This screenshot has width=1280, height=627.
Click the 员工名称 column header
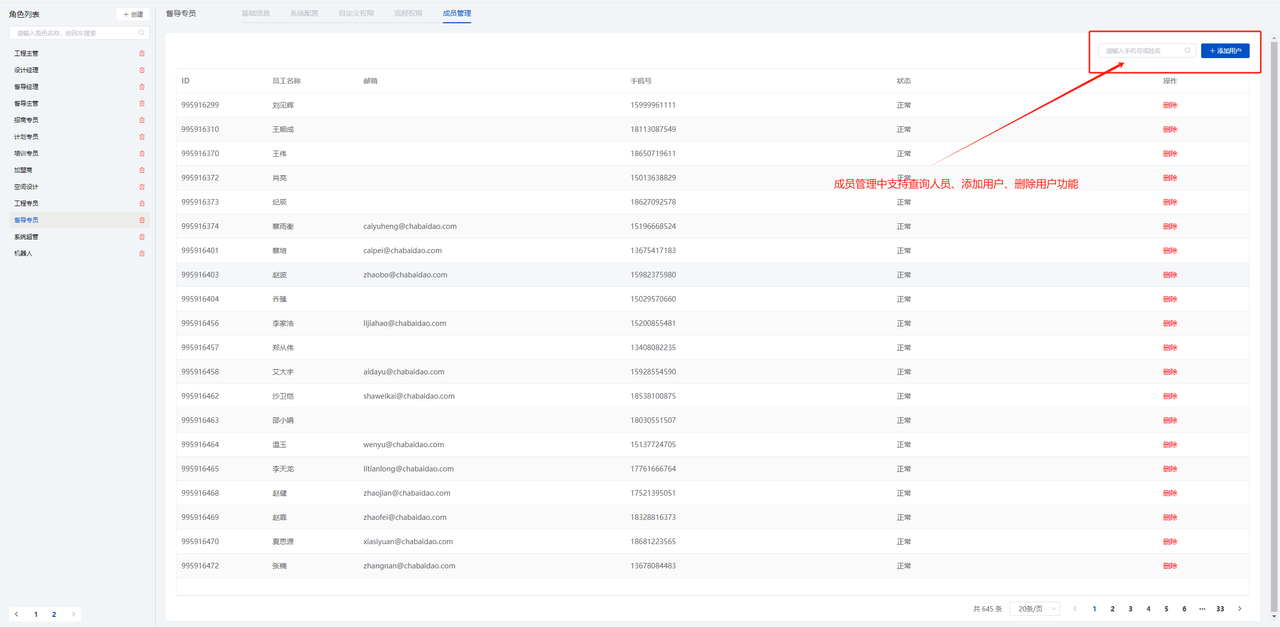click(286, 81)
